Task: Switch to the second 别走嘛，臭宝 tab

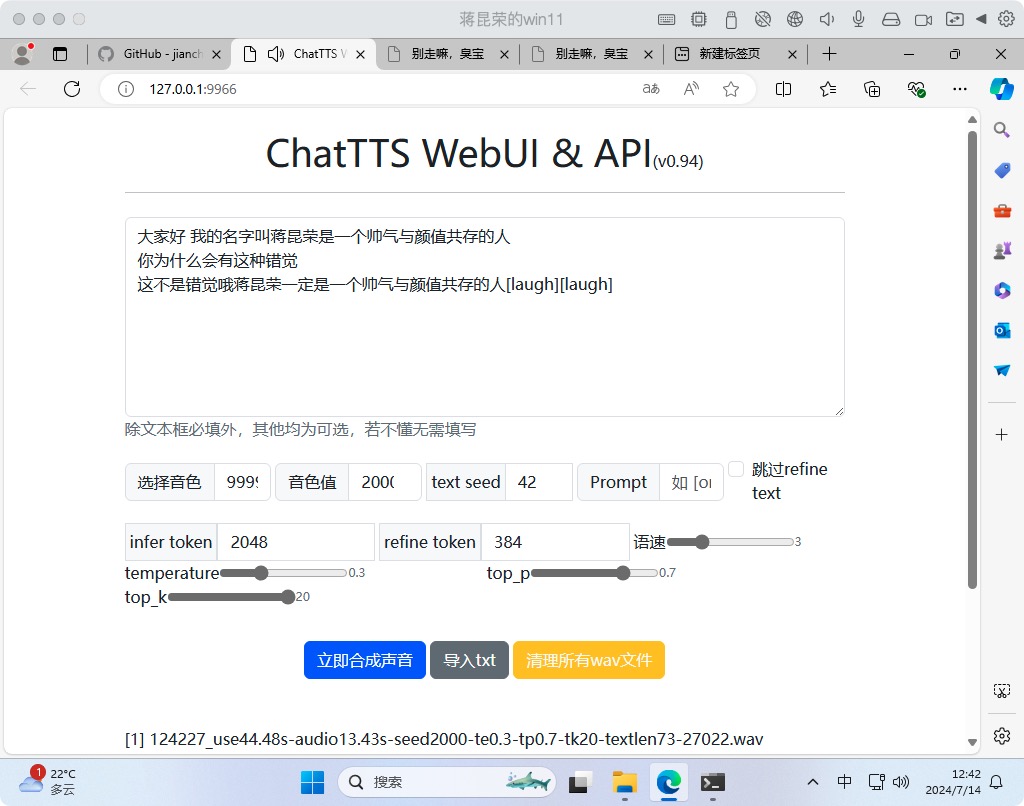Action: coord(592,54)
